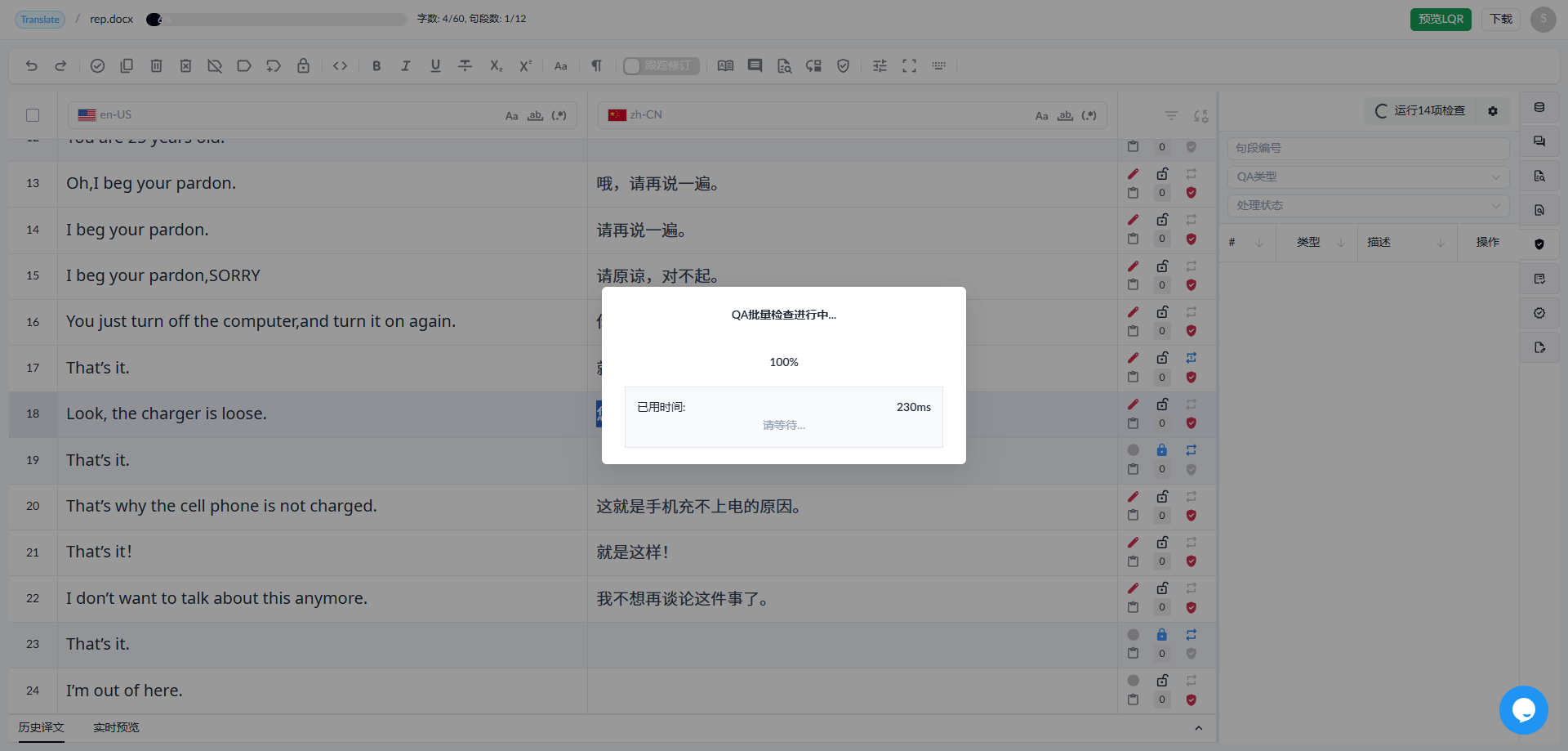Click the 下载 download button
The width and height of the screenshot is (1568, 751).
[1501, 19]
